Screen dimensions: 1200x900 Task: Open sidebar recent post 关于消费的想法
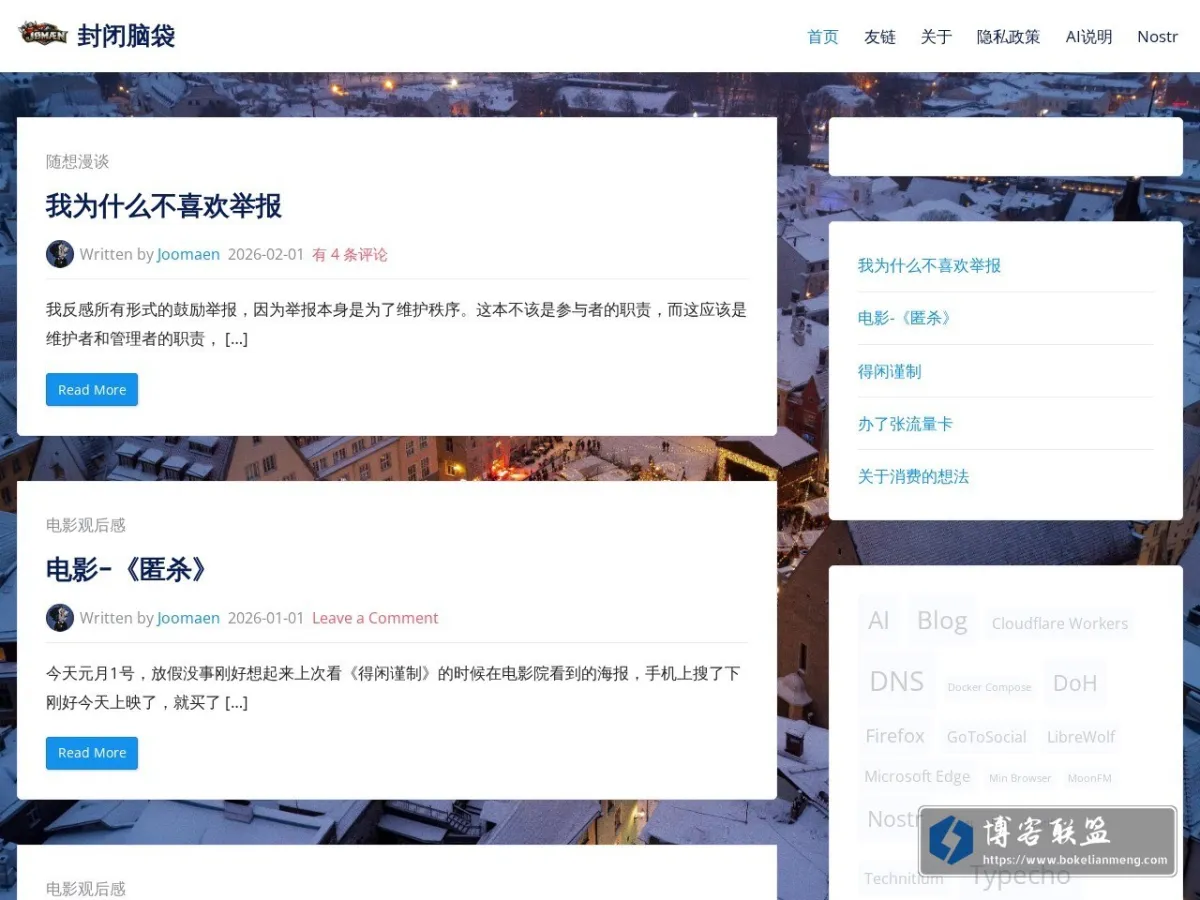(913, 477)
